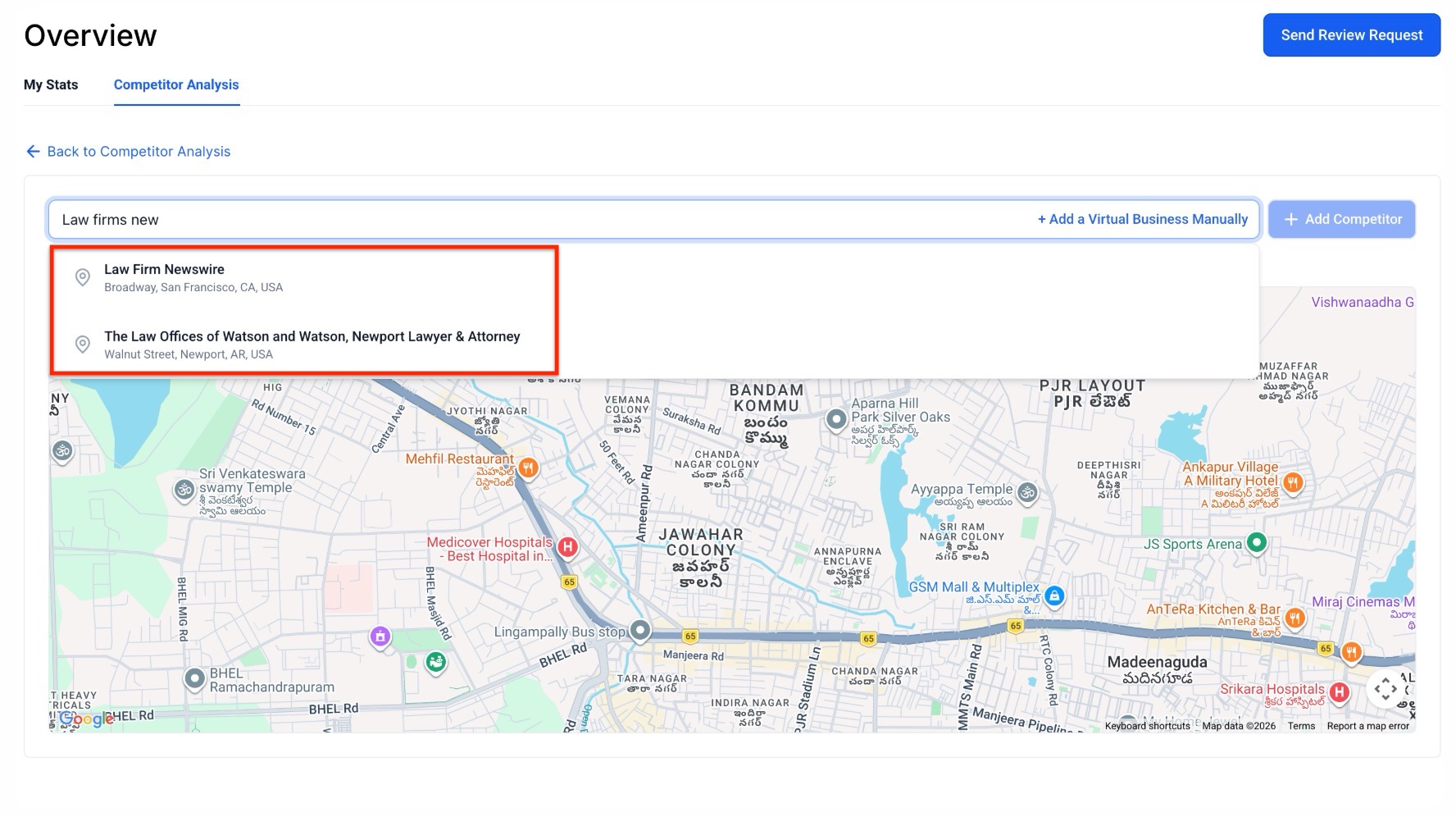Image resolution: width=1456 pixels, height=817 pixels.
Task: Click the Sri Venkateswara Swamy Temple marker
Action: click(184, 490)
